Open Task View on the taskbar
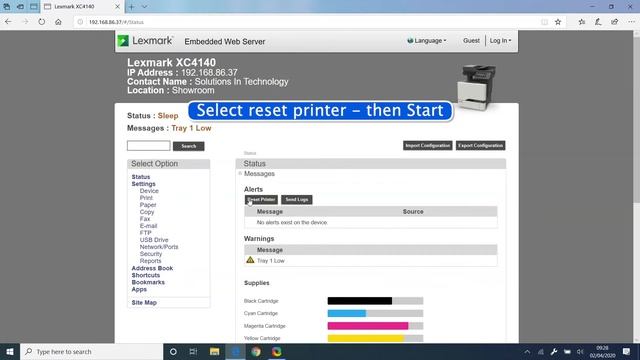 (193, 351)
